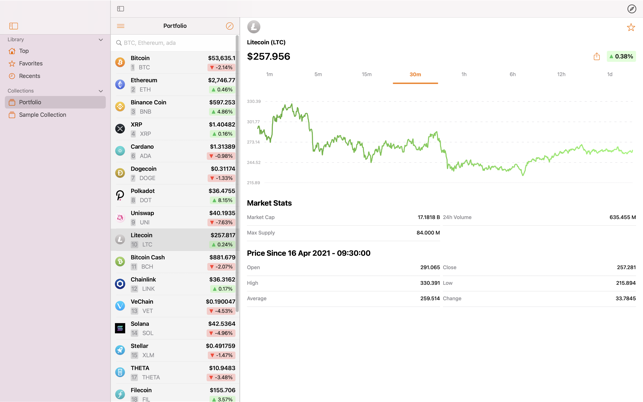The image size is (643, 402).
Task: Click the Binance Coin price $597.253
Action: click(222, 102)
